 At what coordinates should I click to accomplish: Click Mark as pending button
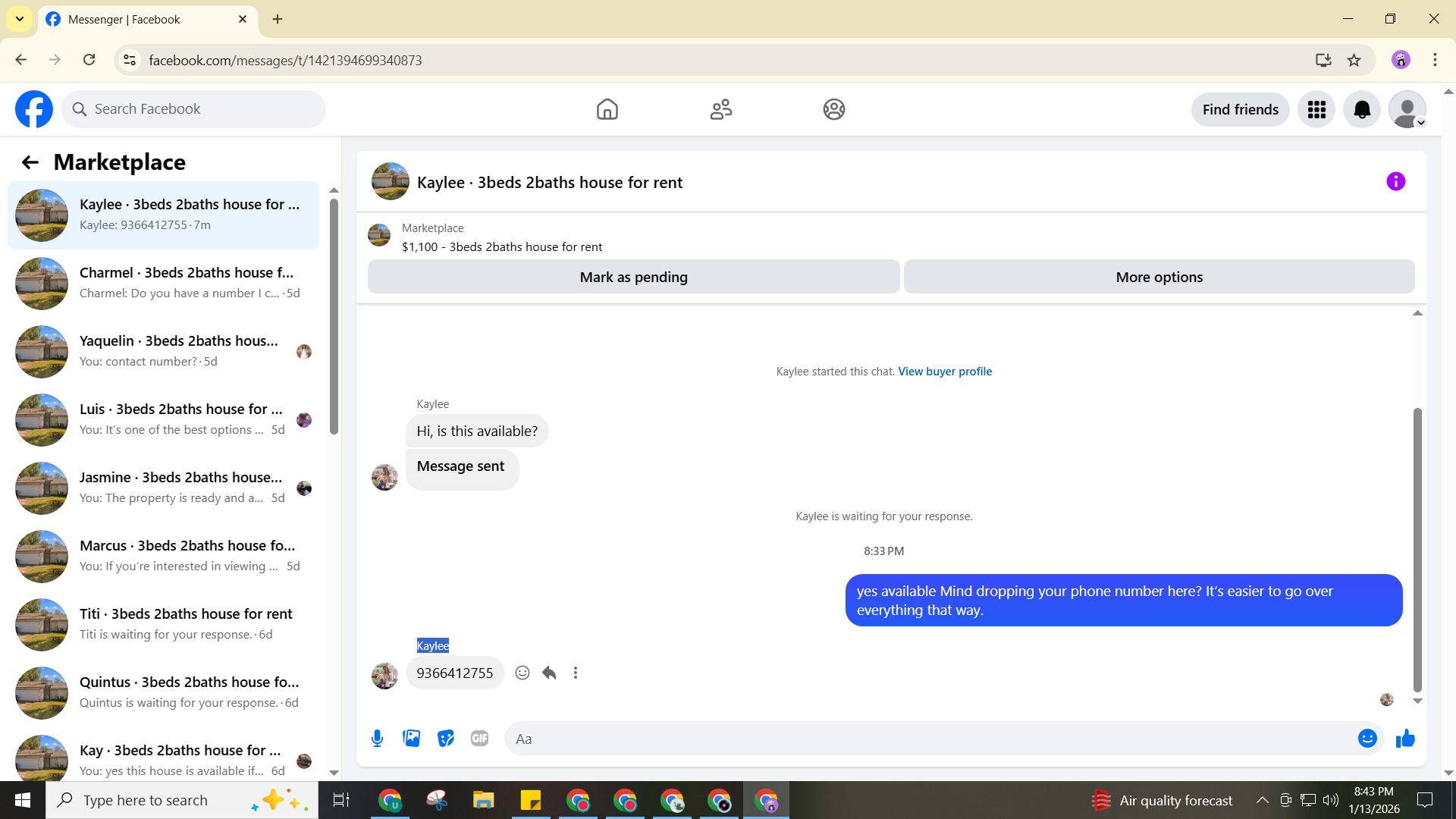point(633,278)
